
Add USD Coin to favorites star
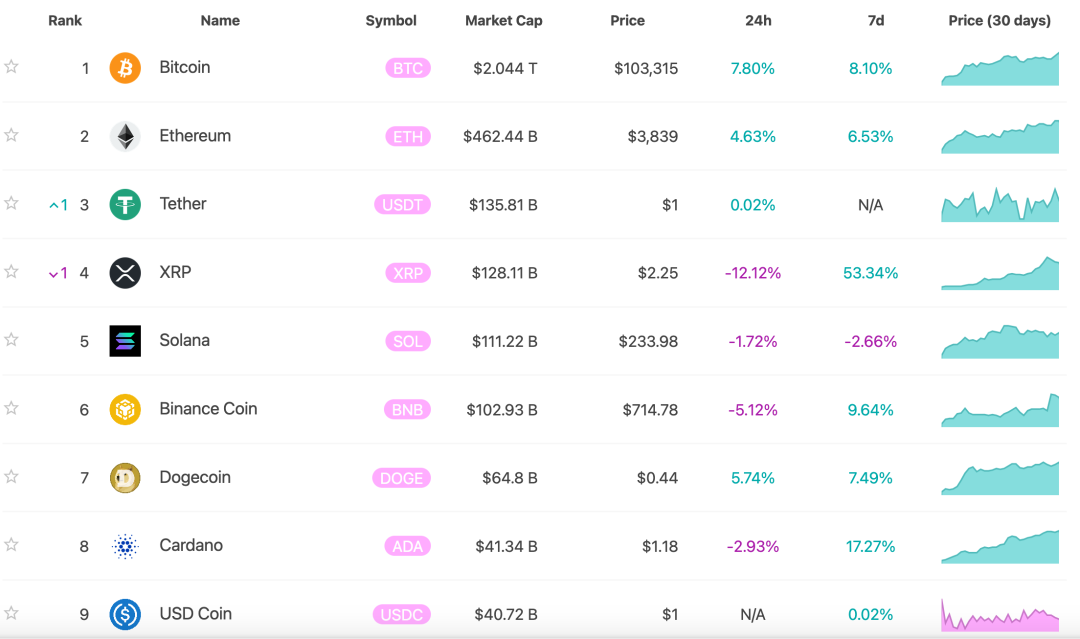(x=11, y=613)
